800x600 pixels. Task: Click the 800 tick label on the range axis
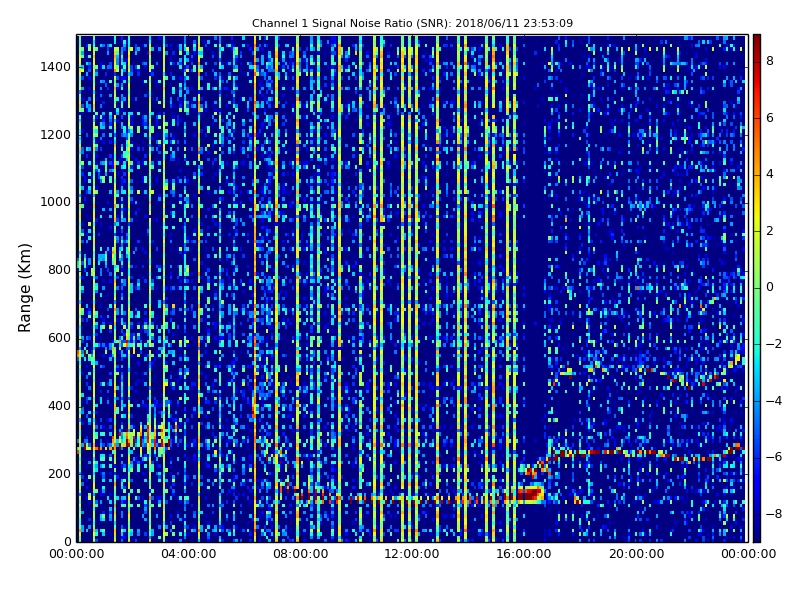pyautogui.click(x=59, y=270)
